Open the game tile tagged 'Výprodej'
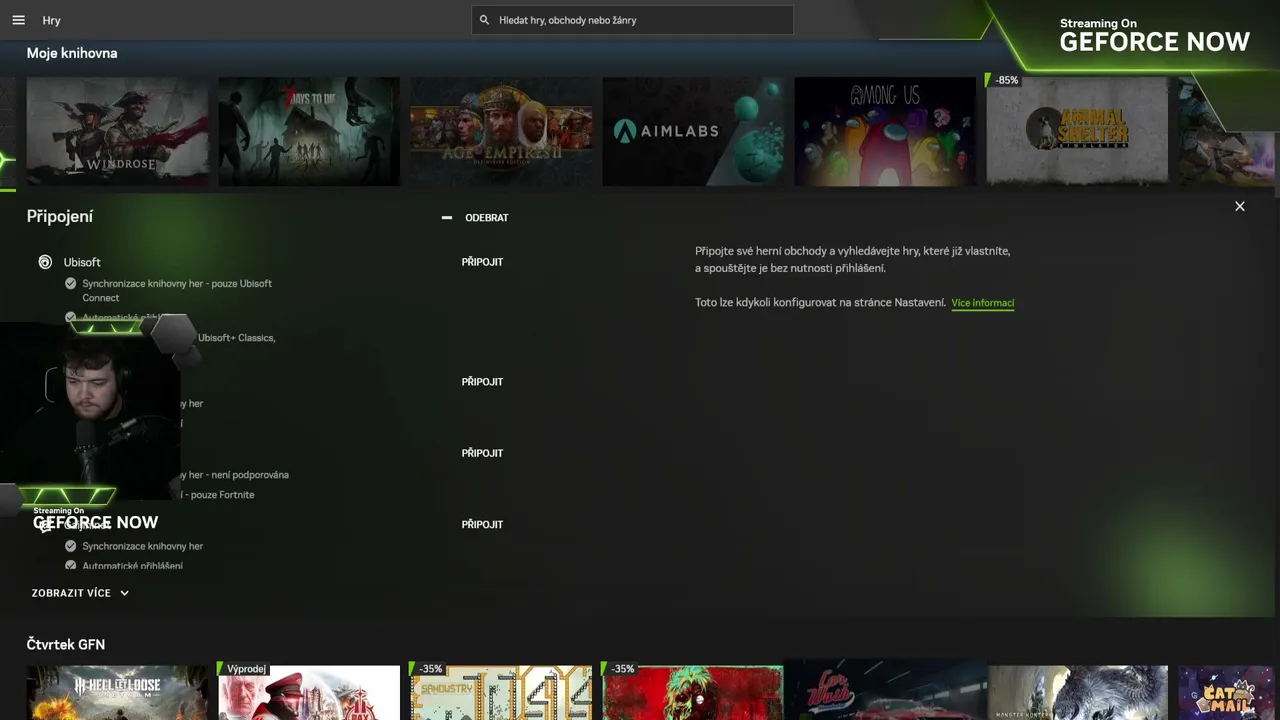 pos(309,693)
